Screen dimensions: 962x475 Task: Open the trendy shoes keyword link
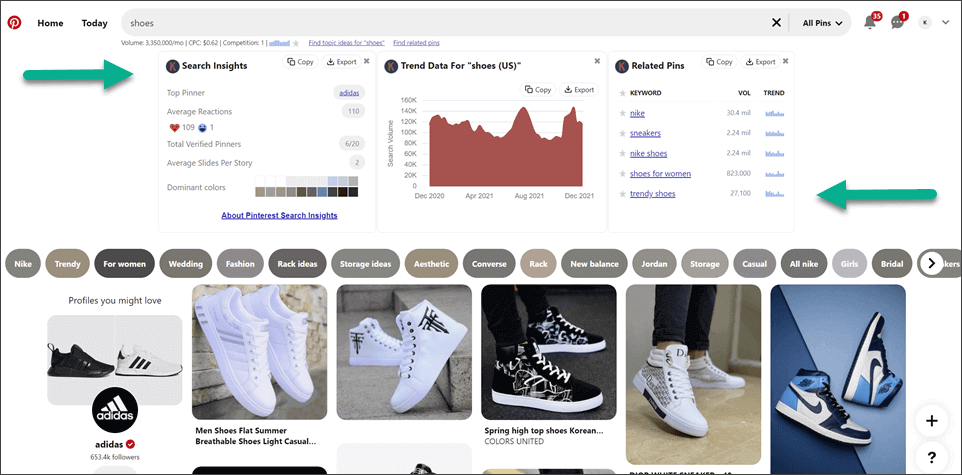point(653,193)
